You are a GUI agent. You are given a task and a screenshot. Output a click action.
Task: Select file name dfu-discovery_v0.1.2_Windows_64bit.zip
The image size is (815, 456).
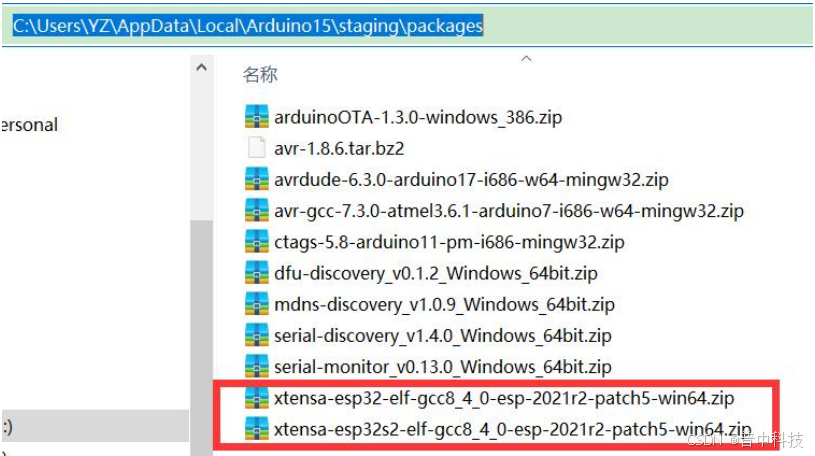[436, 273]
